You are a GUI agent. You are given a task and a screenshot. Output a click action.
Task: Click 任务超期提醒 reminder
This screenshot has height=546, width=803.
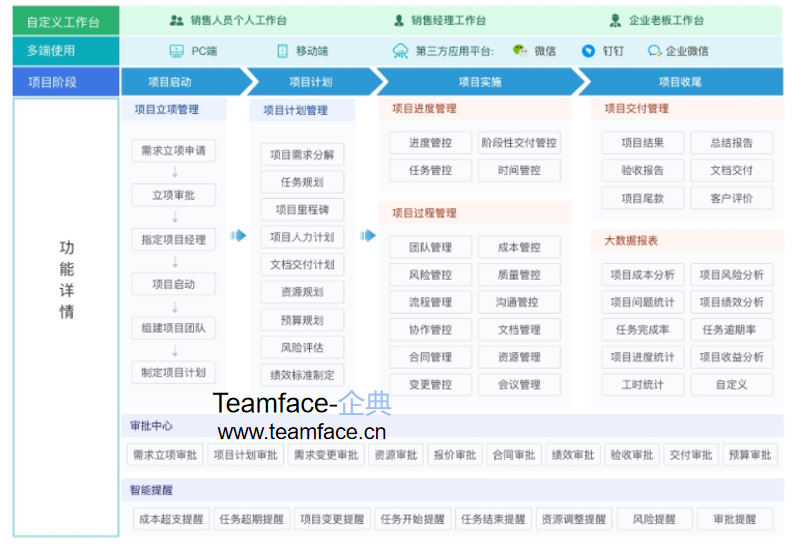coord(251,519)
